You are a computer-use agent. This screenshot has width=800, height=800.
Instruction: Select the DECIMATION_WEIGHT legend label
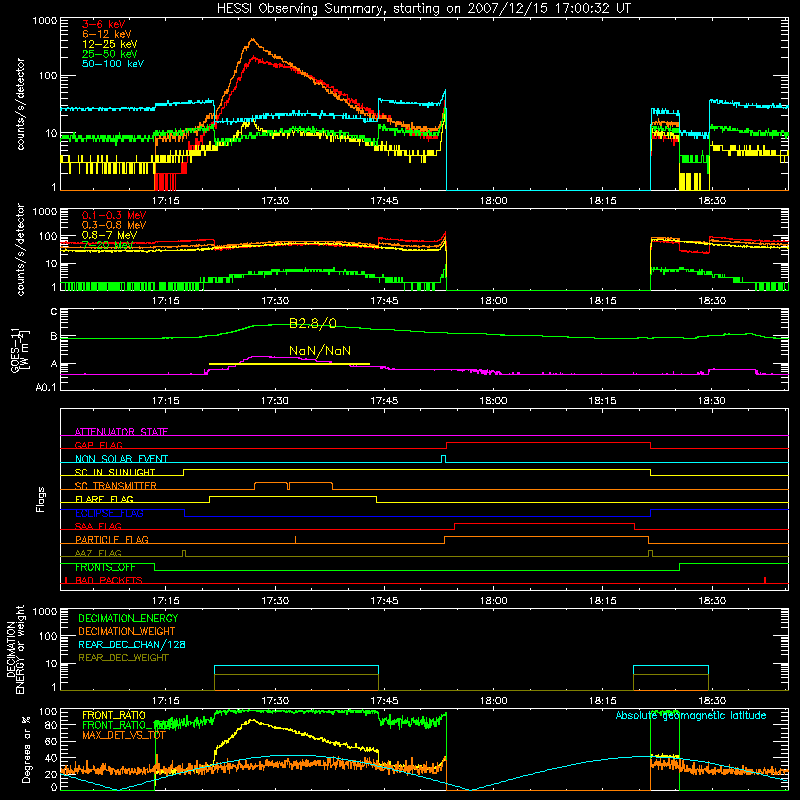[x=127, y=631]
